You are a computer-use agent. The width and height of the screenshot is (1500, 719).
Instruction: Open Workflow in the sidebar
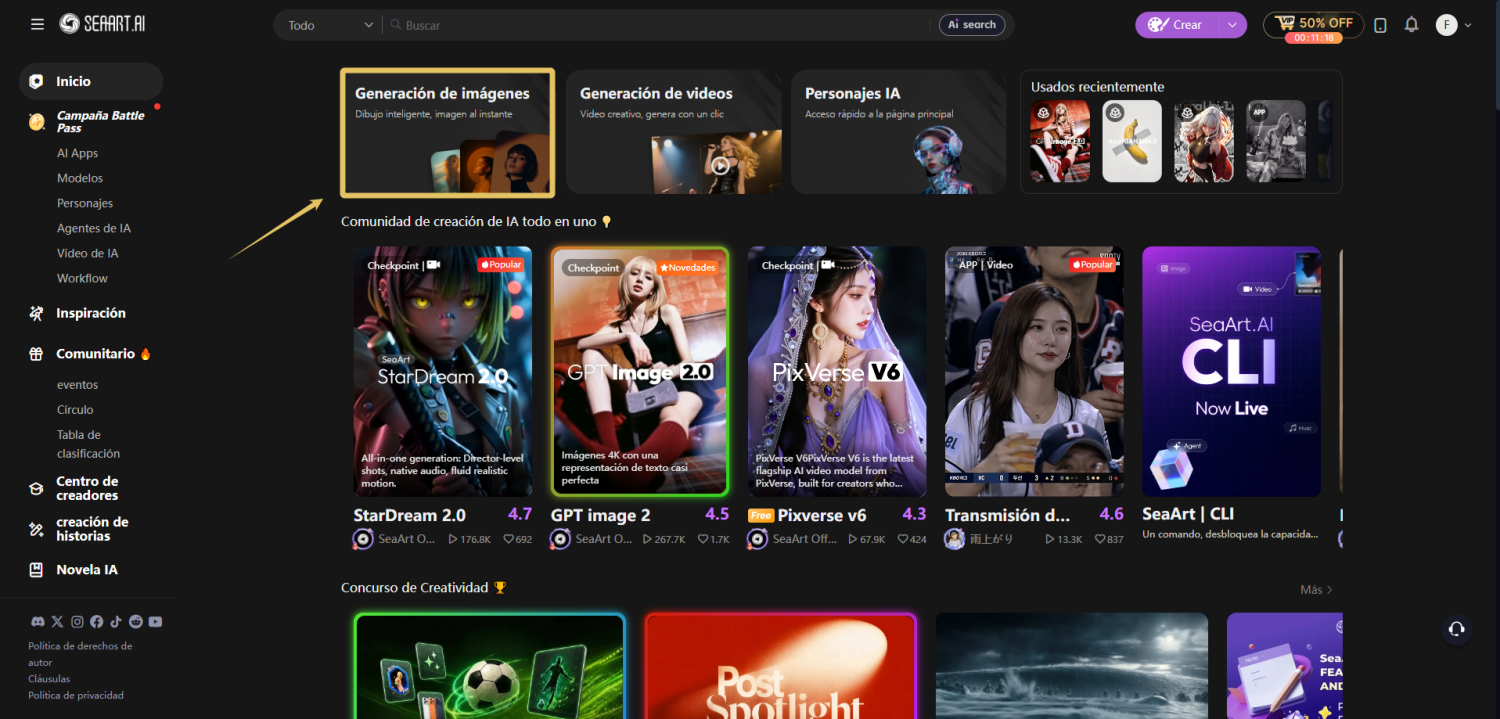click(x=82, y=278)
